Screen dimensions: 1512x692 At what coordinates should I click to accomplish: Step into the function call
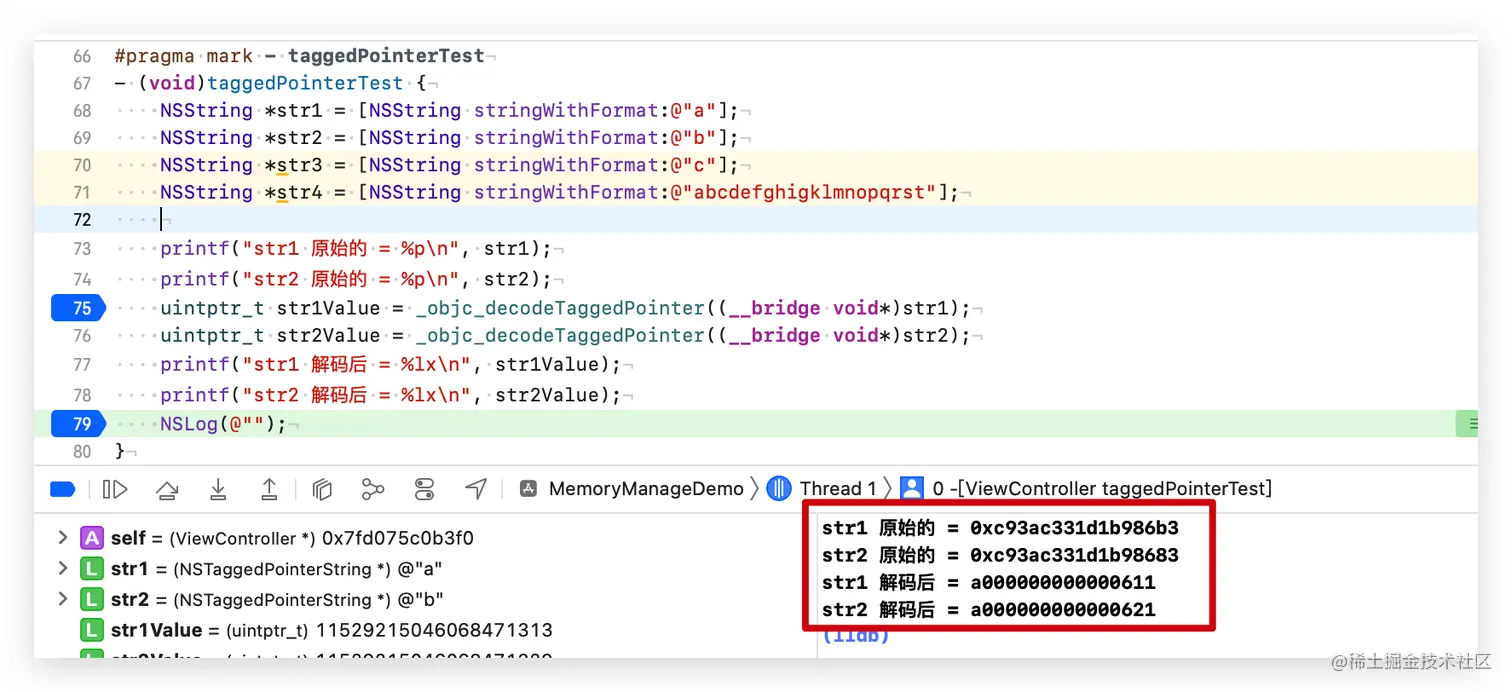[x=218, y=489]
